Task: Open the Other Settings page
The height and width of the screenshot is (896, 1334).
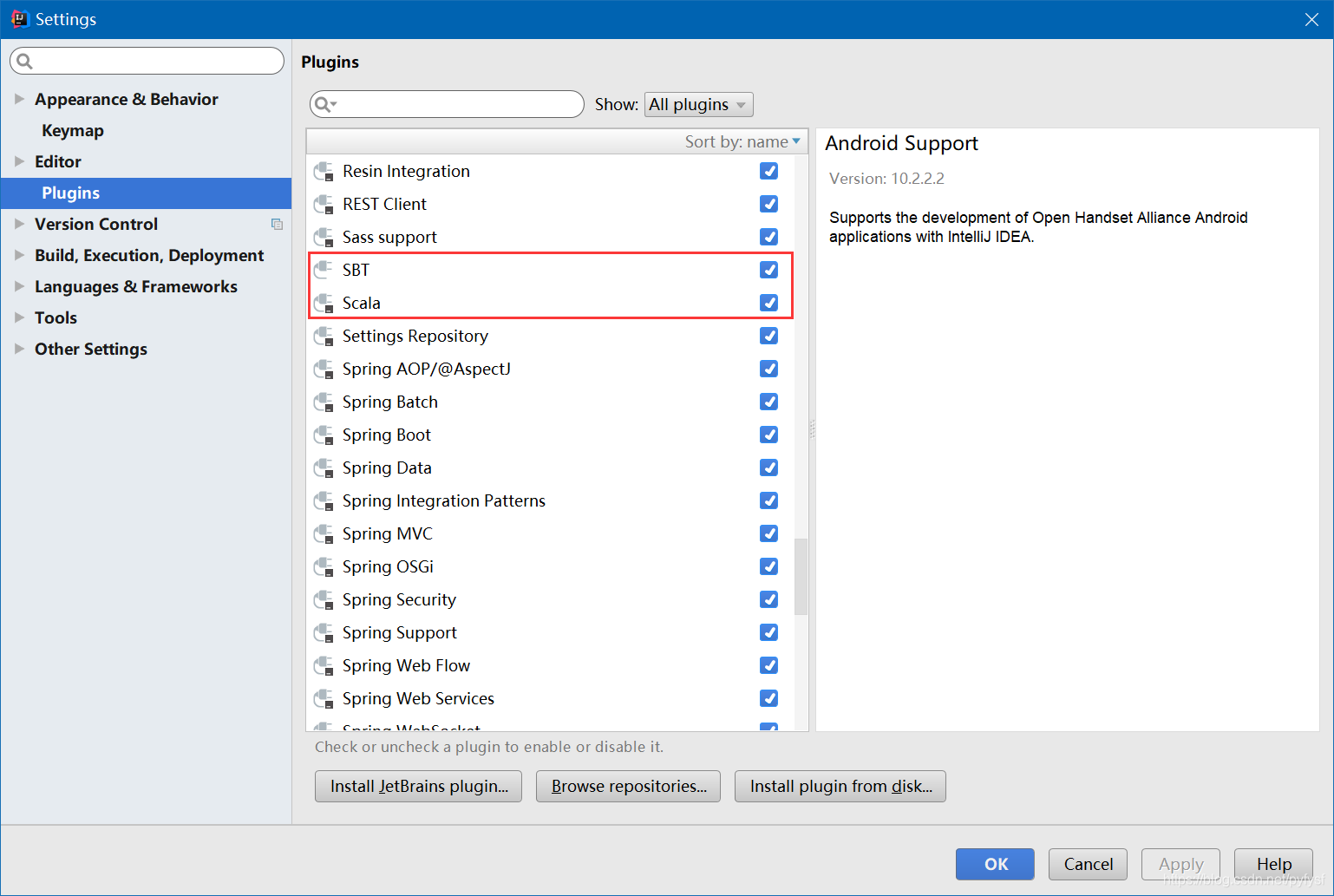Action: tap(91, 349)
